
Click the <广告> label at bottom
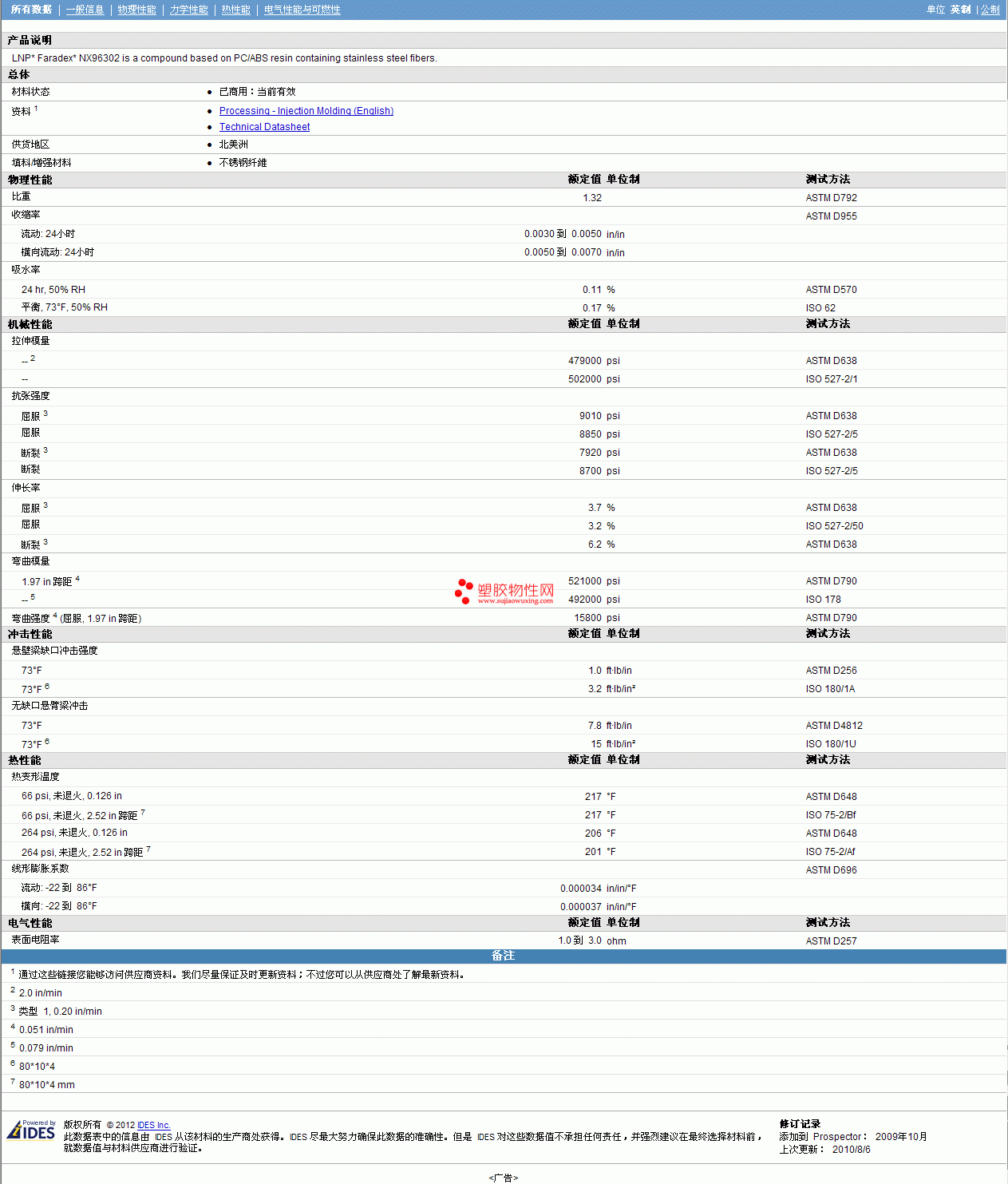(504, 1178)
